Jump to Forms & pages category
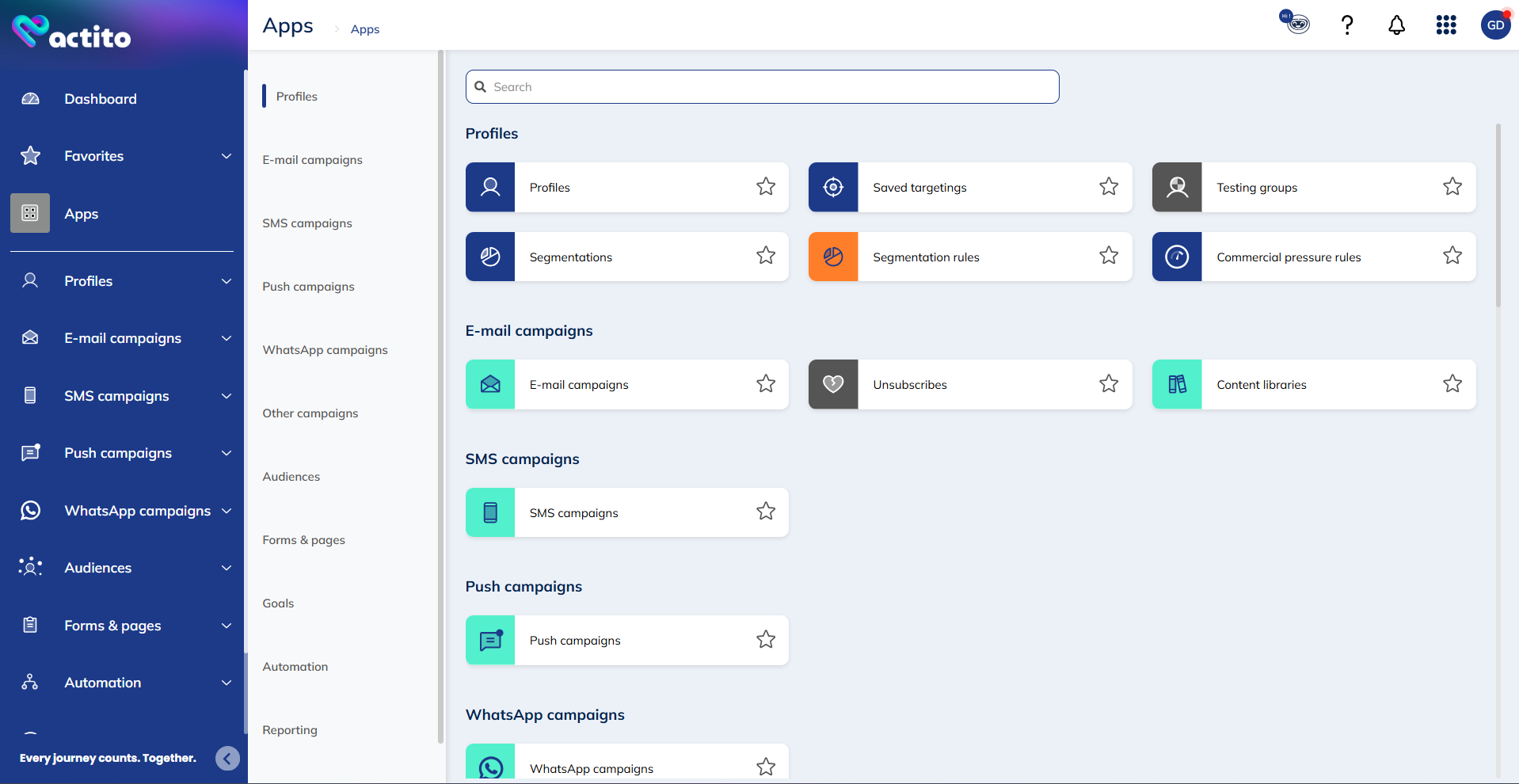Screen dimensions: 1519x784 pyautogui.click(x=304, y=540)
